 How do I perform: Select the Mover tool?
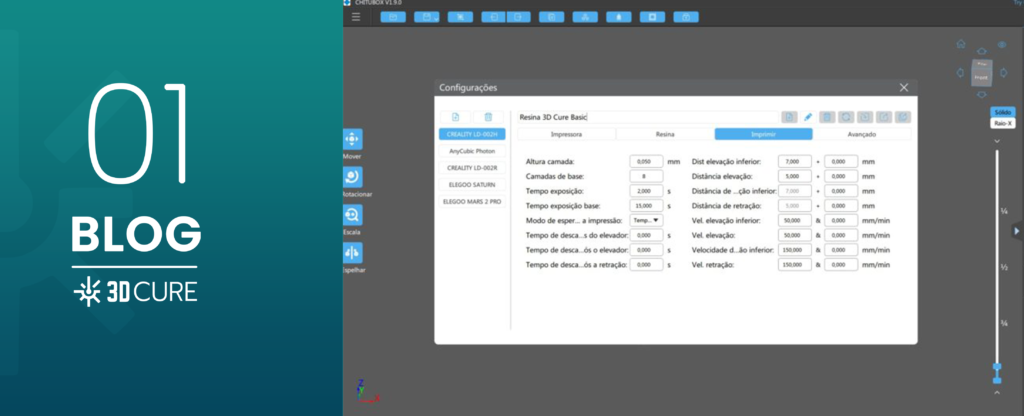[352, 140]
